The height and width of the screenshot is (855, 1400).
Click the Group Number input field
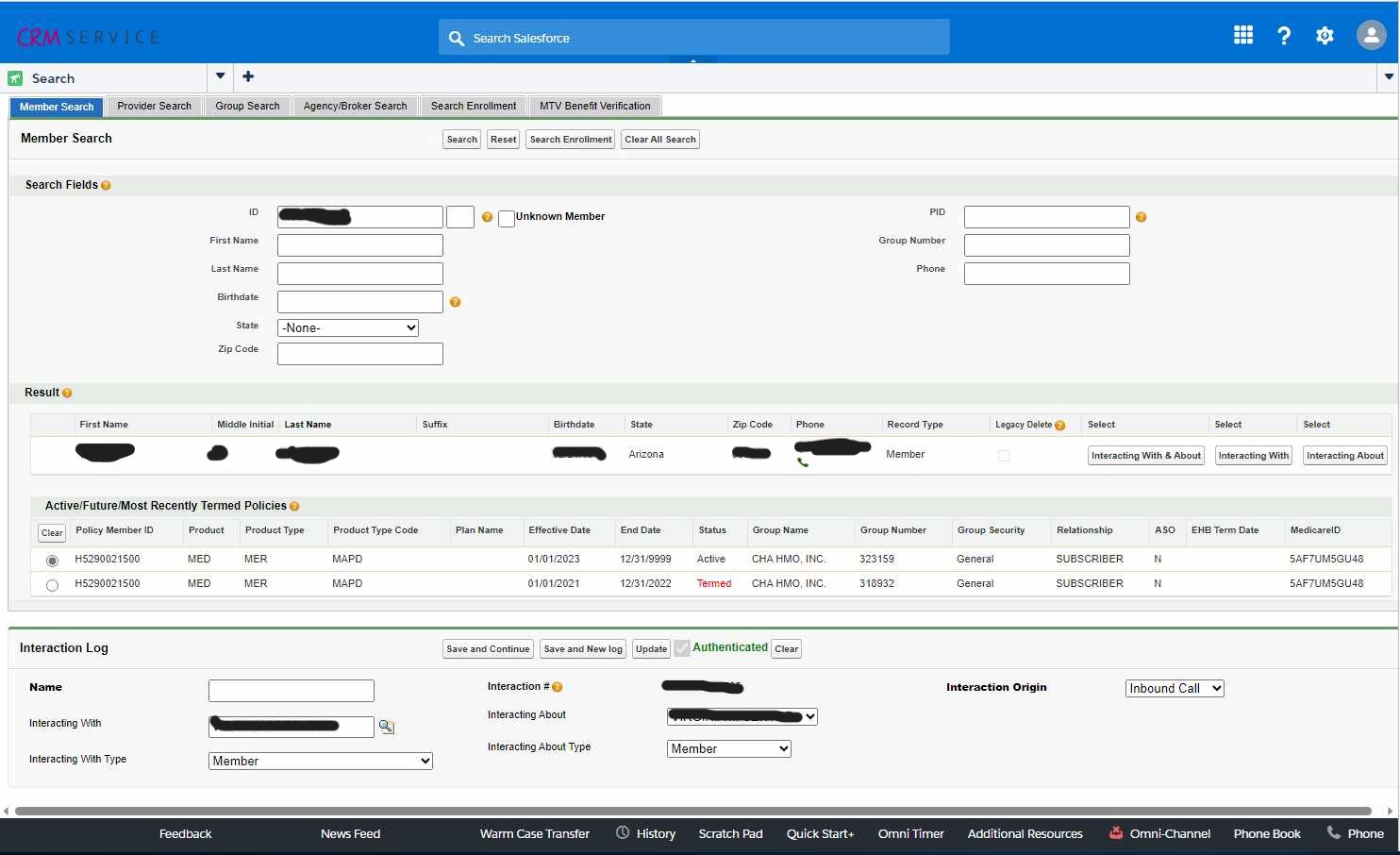pyautogui.click(x=1047, y=245)
